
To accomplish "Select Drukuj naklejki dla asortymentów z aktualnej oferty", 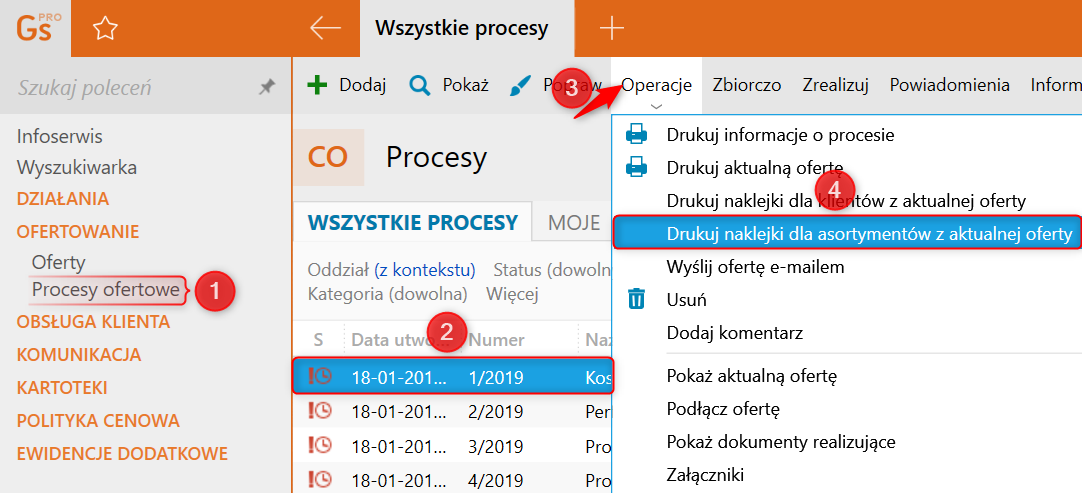I will pos(846,233).
